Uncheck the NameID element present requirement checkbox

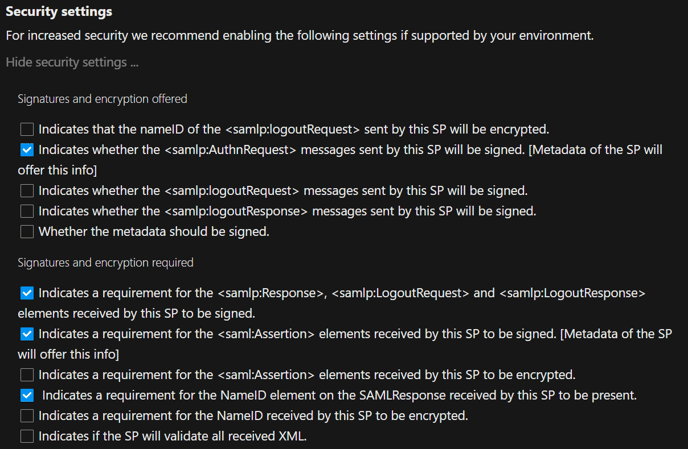(x=27, y=395)
